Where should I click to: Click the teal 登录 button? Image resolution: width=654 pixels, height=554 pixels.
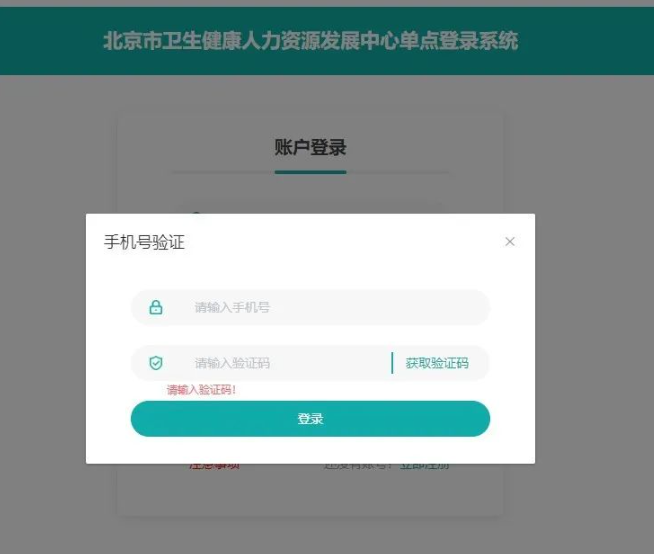click(310, 418)
